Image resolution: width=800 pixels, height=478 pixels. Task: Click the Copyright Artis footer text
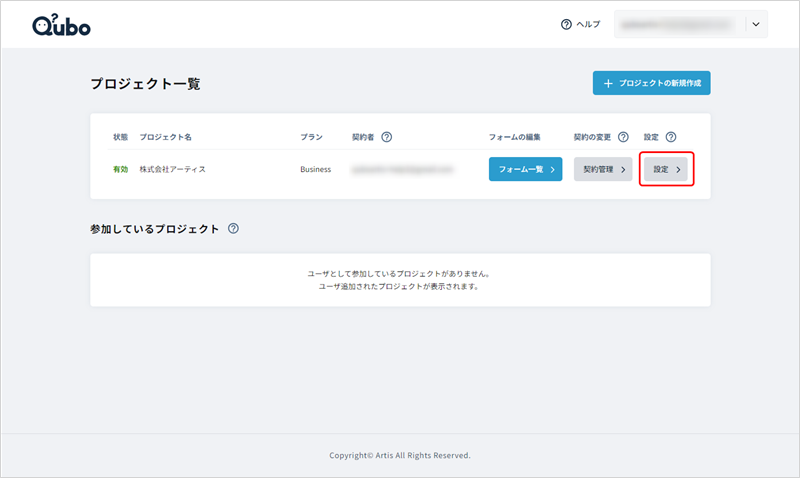point(400,455)
